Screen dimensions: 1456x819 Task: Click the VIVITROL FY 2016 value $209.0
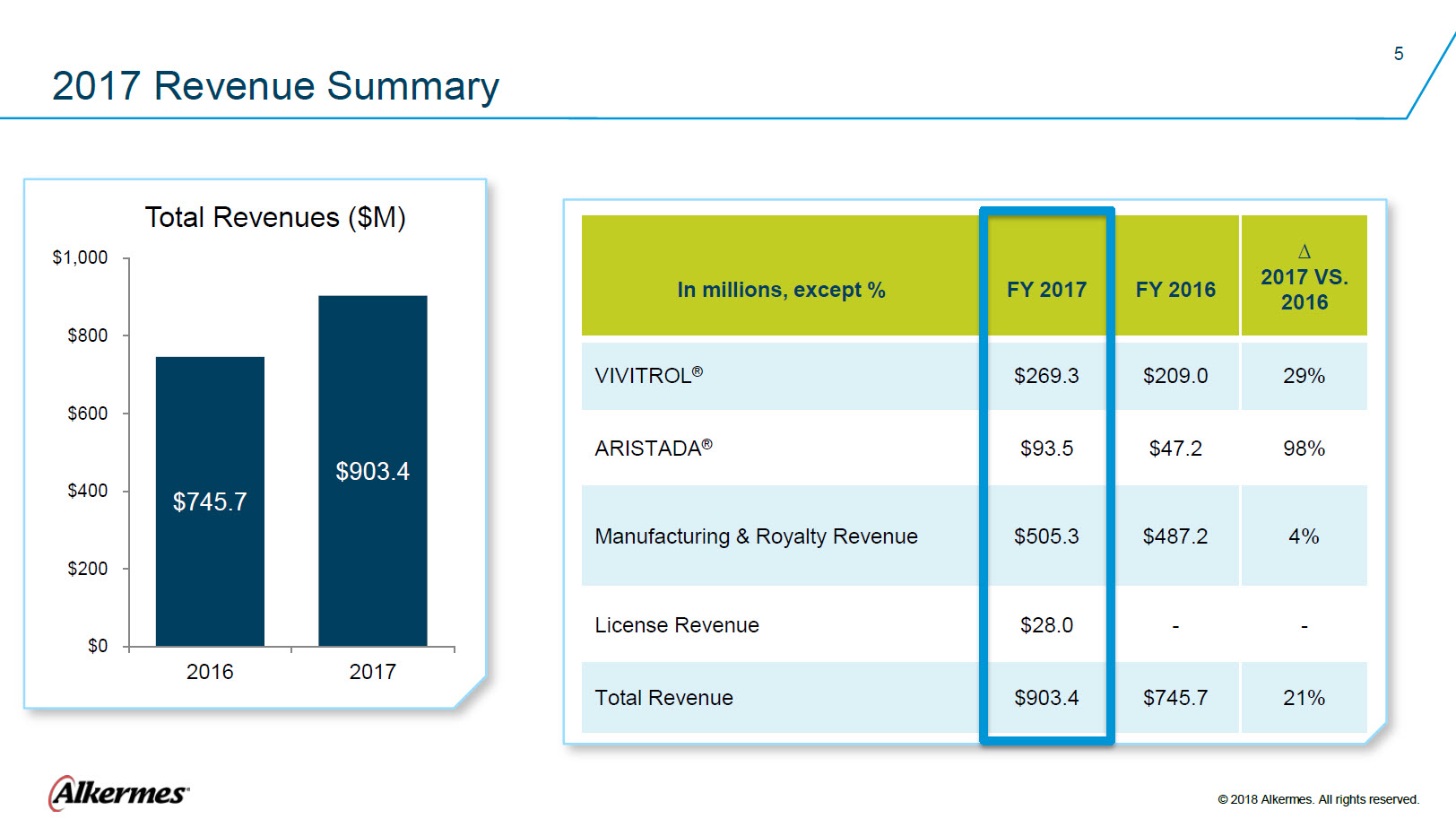click(1175, 376)
